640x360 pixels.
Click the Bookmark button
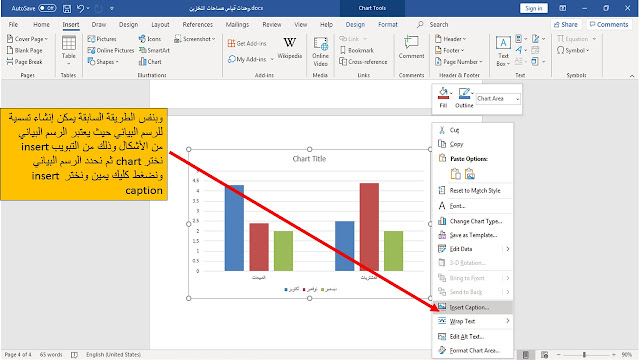click(x=356, y=50)
